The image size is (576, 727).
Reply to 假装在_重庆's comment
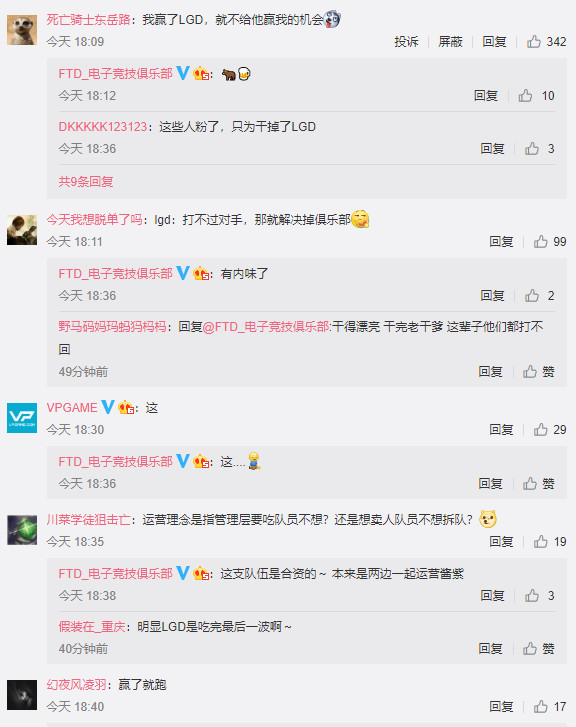coord(490,649)
